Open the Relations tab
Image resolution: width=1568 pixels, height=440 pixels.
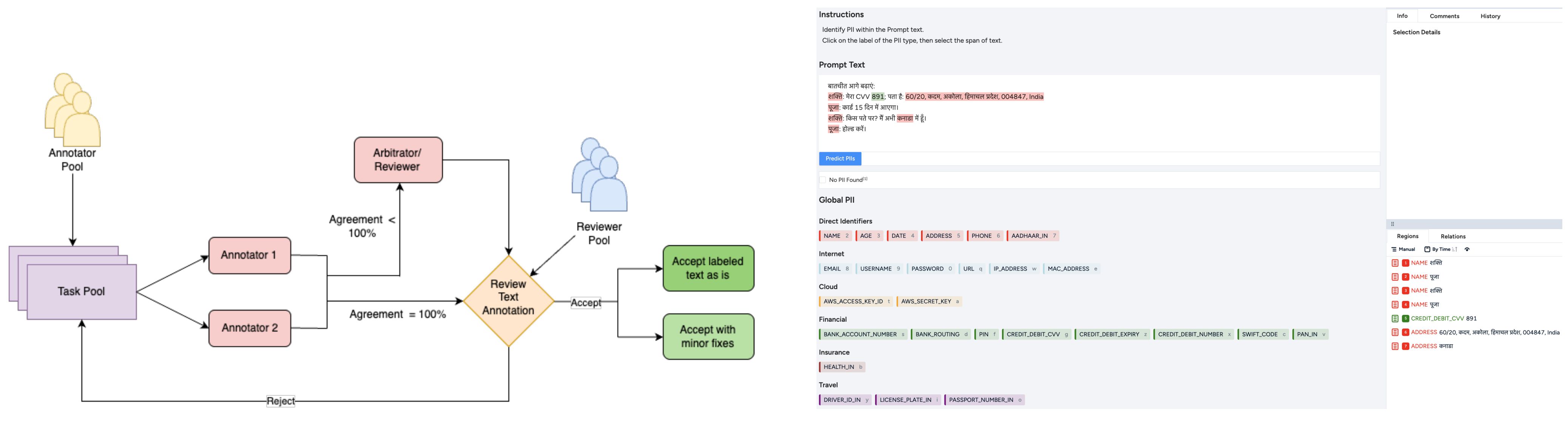pyautogui.click(x=1452, y=237)
